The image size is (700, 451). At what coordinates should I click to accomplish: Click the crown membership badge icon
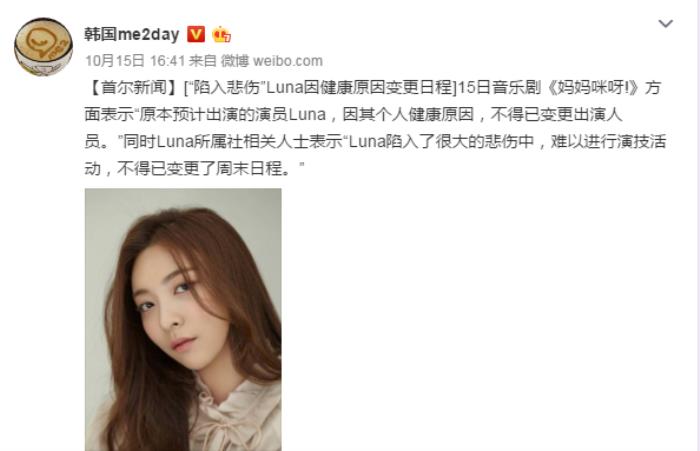coord(221,34)
